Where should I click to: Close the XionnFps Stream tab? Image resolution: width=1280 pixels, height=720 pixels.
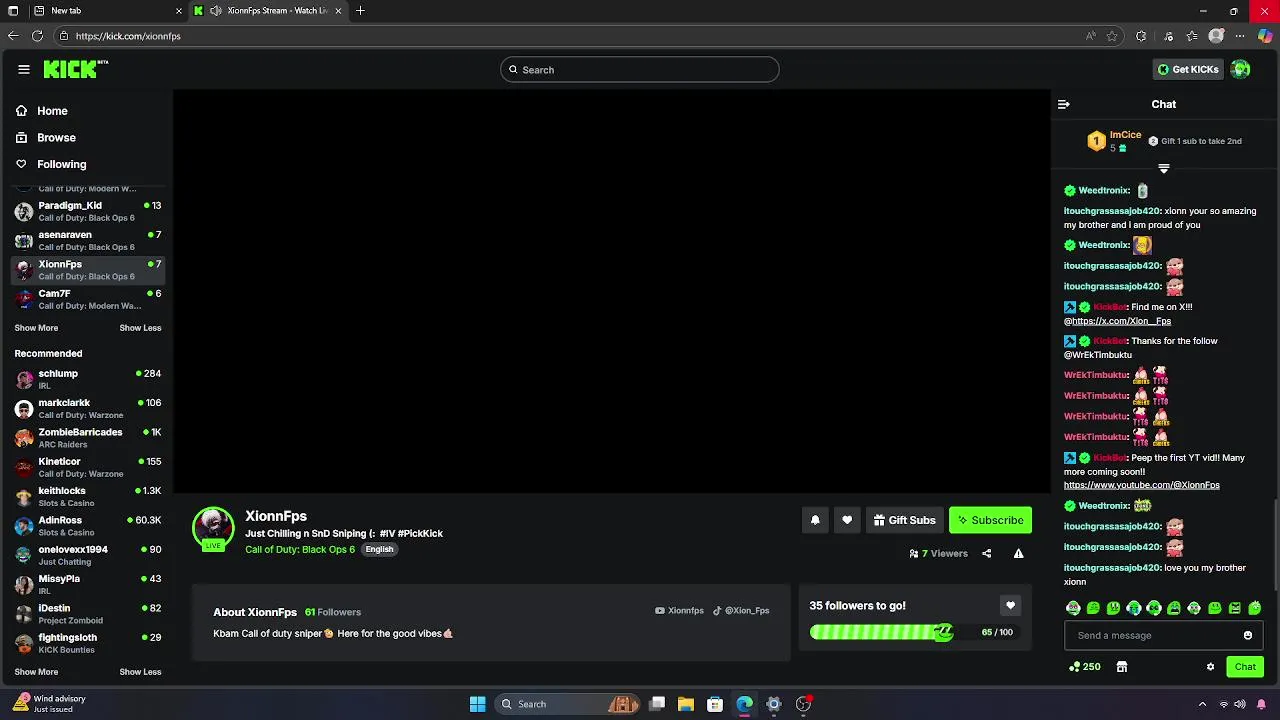[x=339, y=11]
